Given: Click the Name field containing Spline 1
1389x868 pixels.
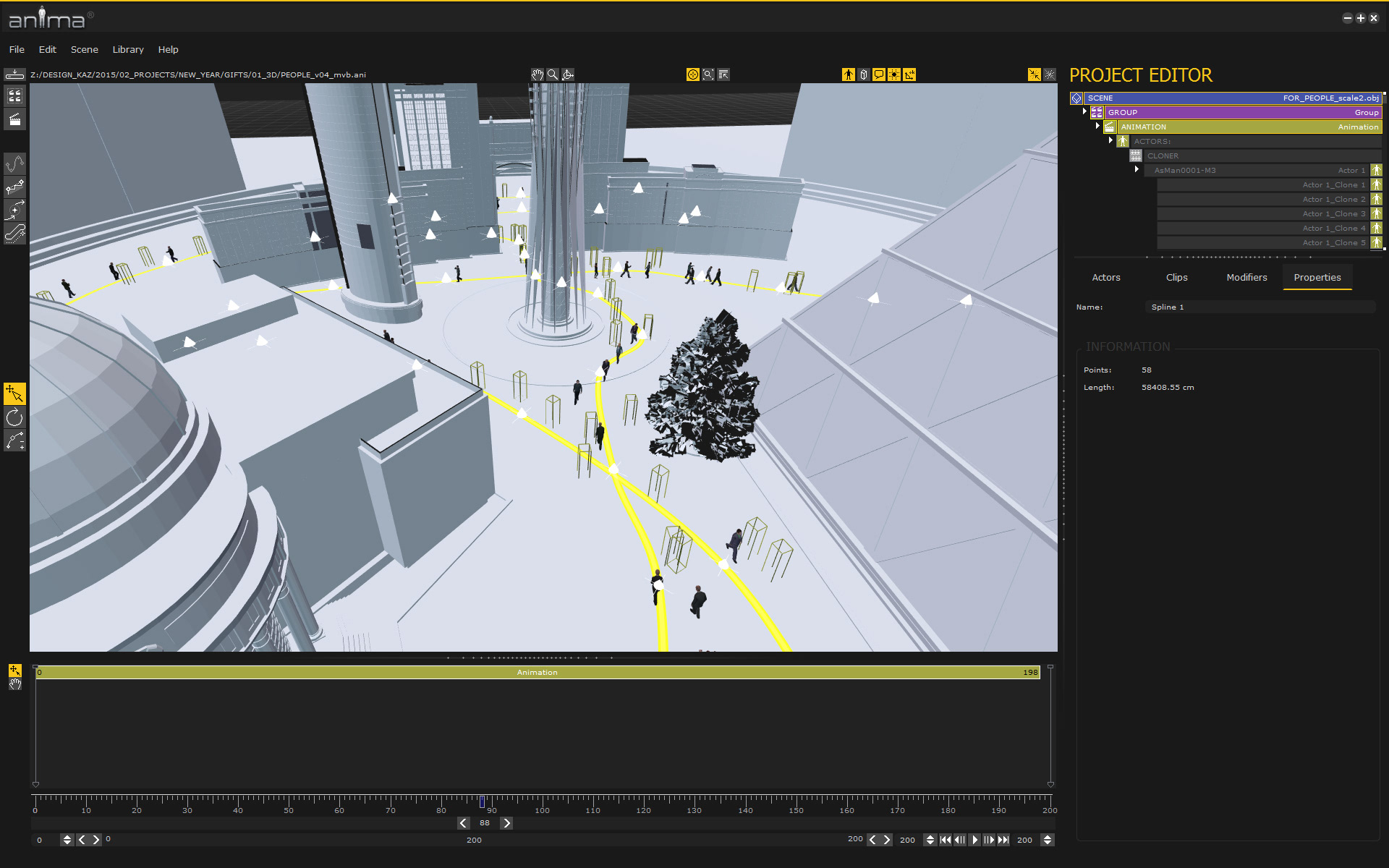Looking at the screenshot, I should (1259, 307).
